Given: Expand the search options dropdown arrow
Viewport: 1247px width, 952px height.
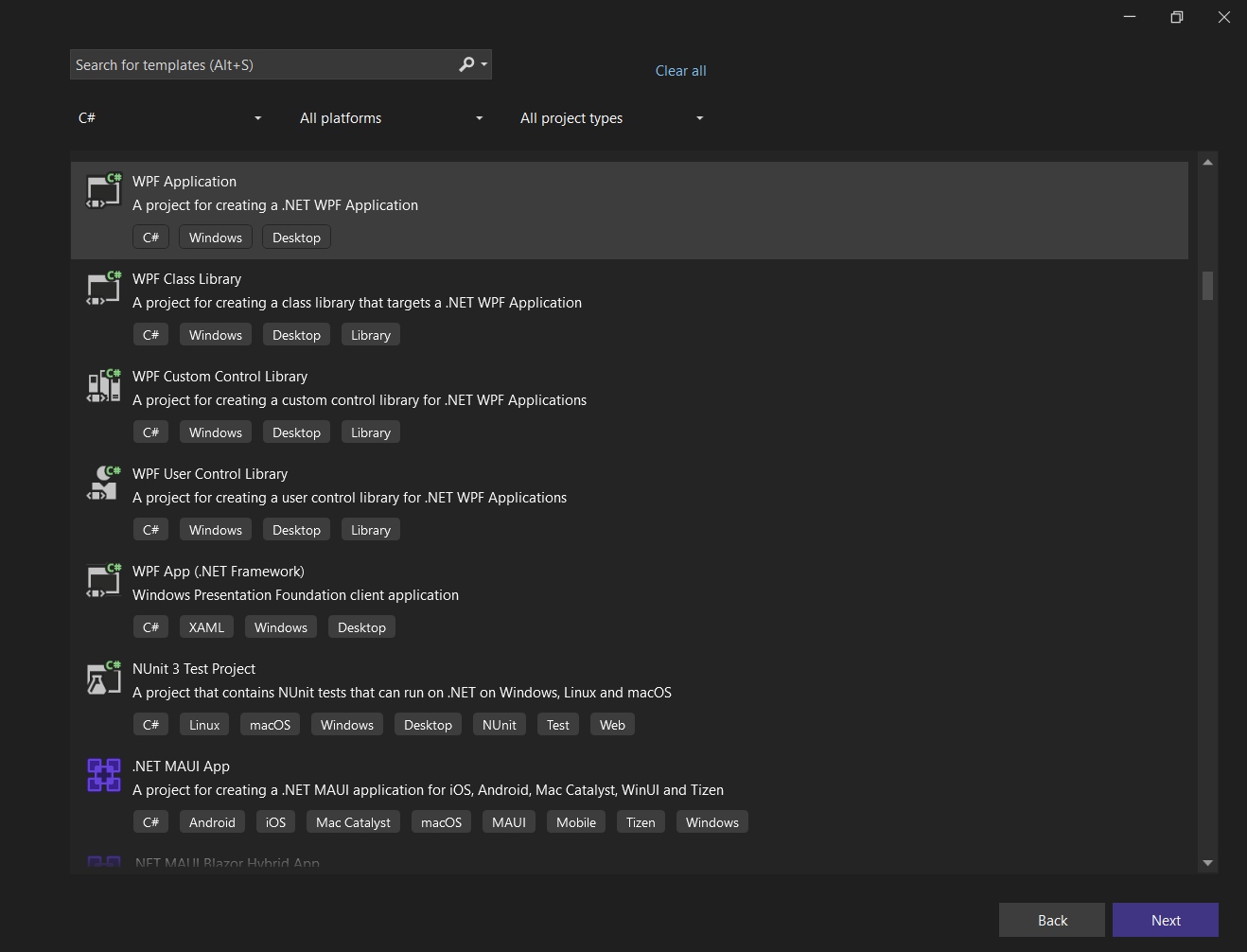Looking at the screenshot, I should pos(484,64).
